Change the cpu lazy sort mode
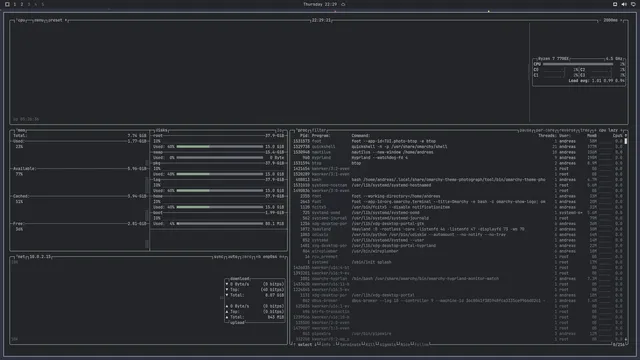The width and height of the screenshot is (640, 360). tap(608, 130)
